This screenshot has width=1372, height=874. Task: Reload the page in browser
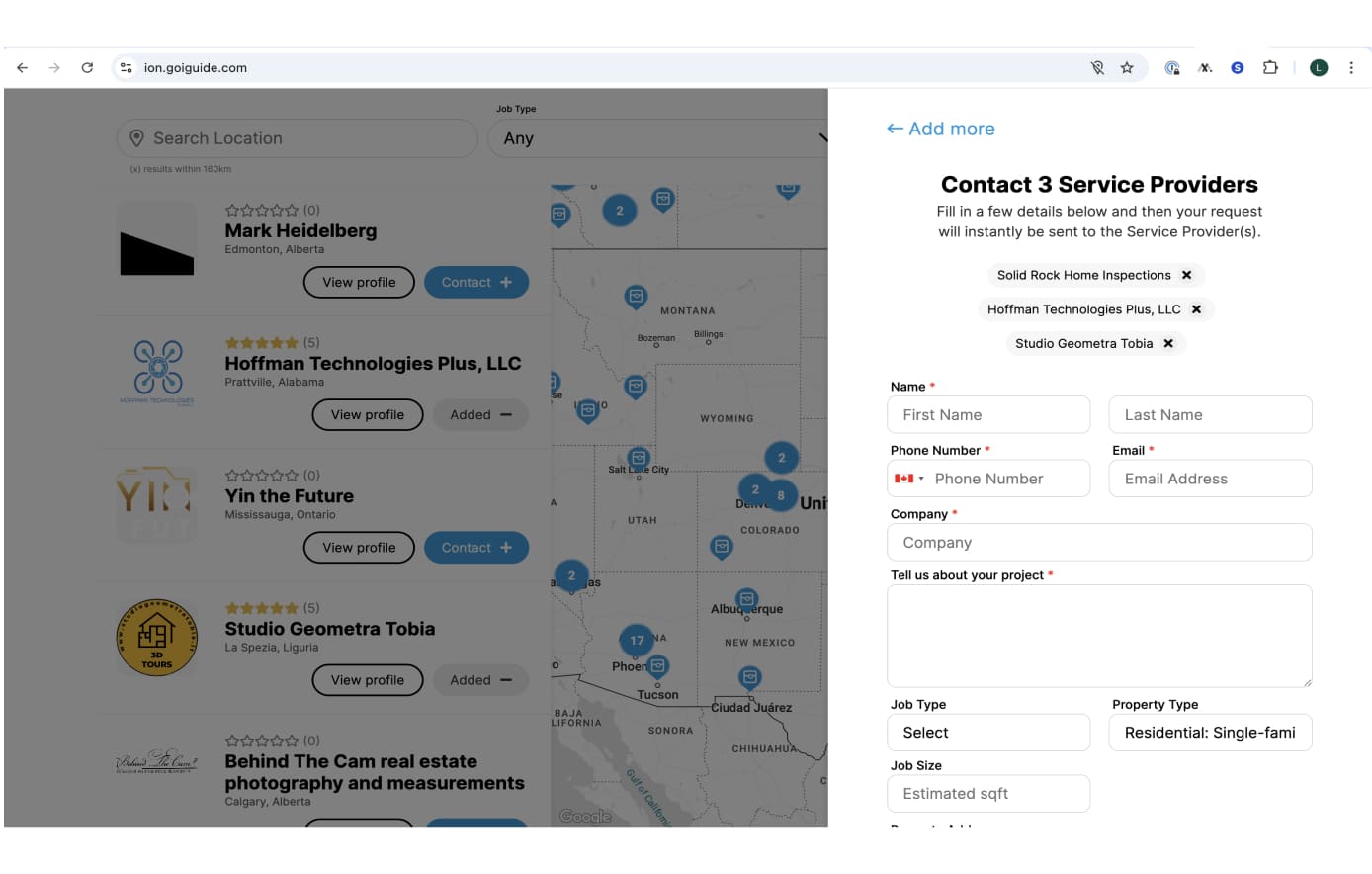[x=87, y=68]
